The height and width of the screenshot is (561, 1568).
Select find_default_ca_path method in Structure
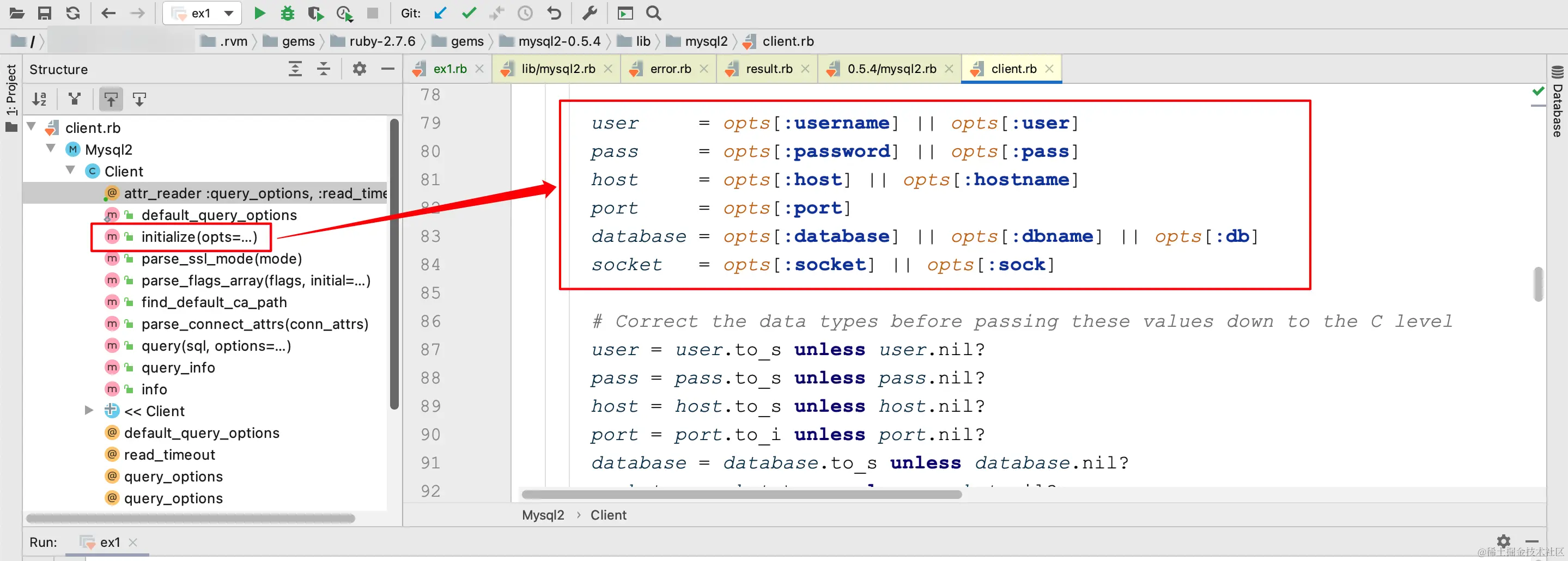coord(214,302)
